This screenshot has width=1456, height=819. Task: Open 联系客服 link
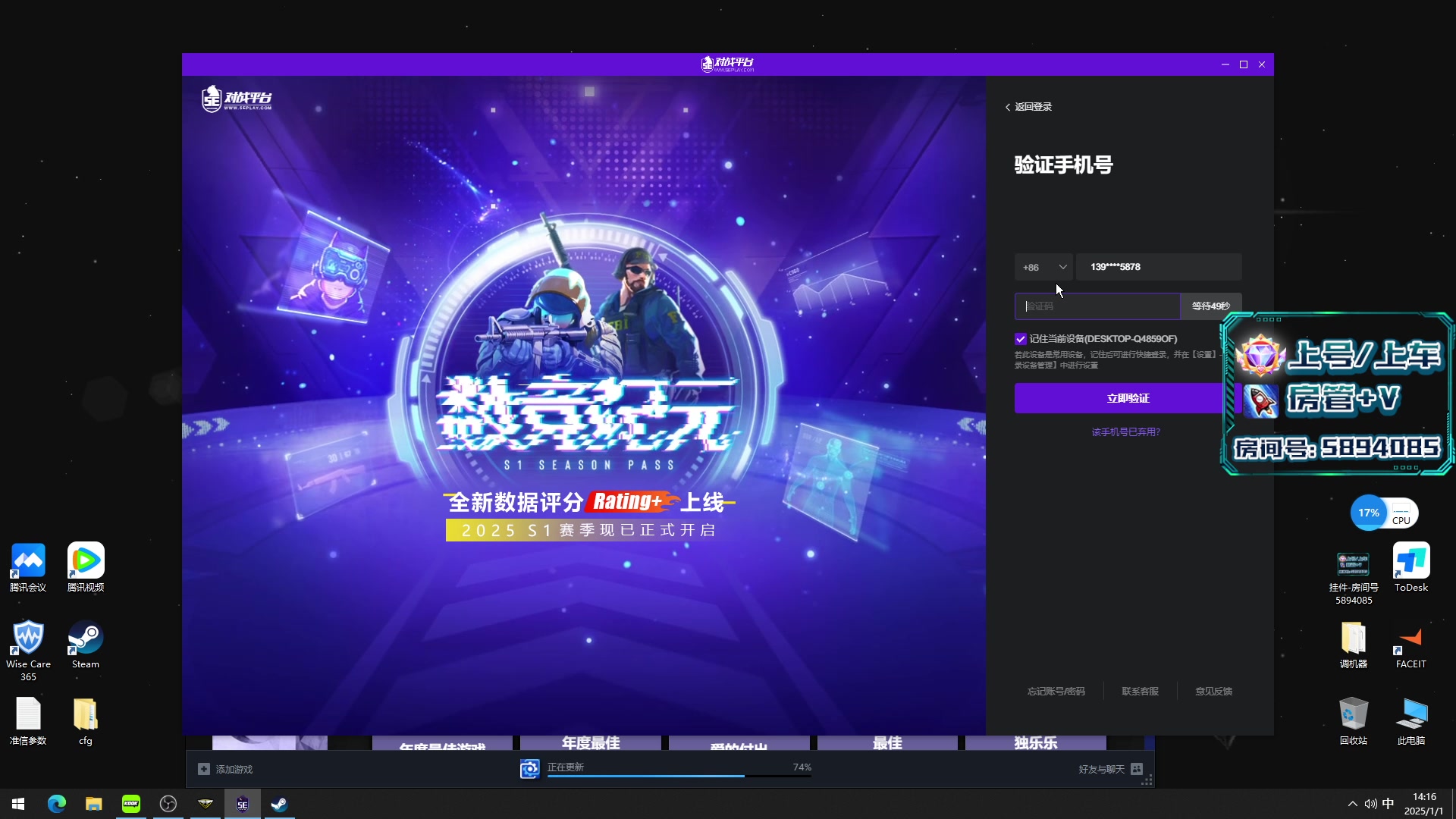(x=1140, y=692)
